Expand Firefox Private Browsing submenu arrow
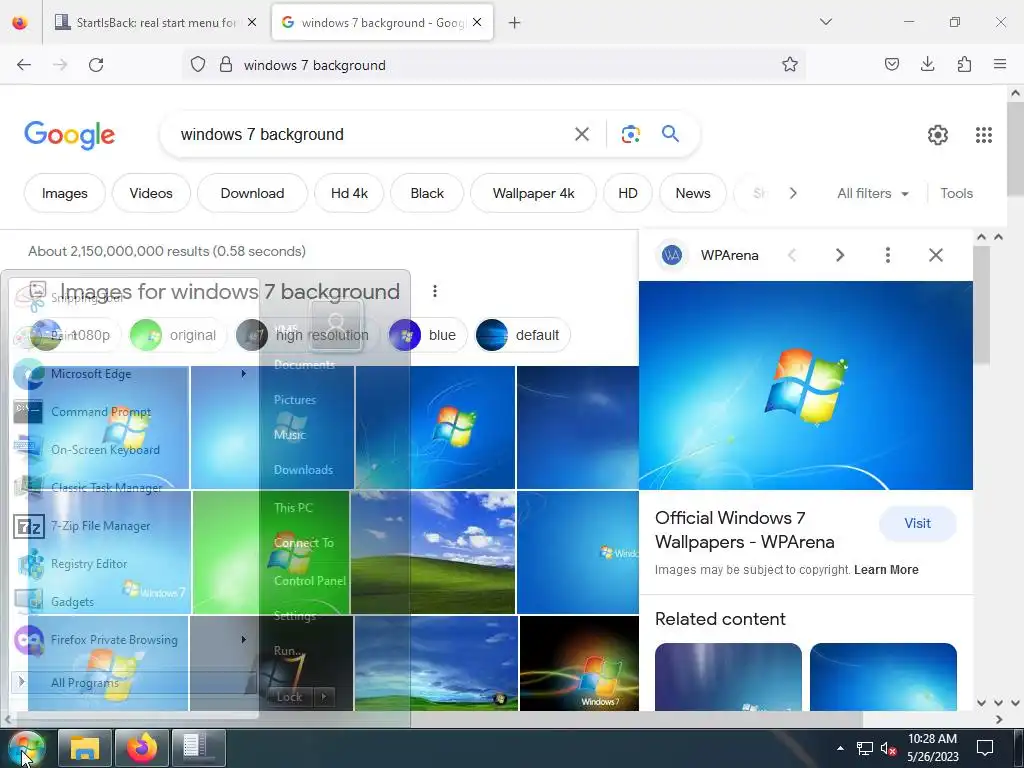 [244, 639]
